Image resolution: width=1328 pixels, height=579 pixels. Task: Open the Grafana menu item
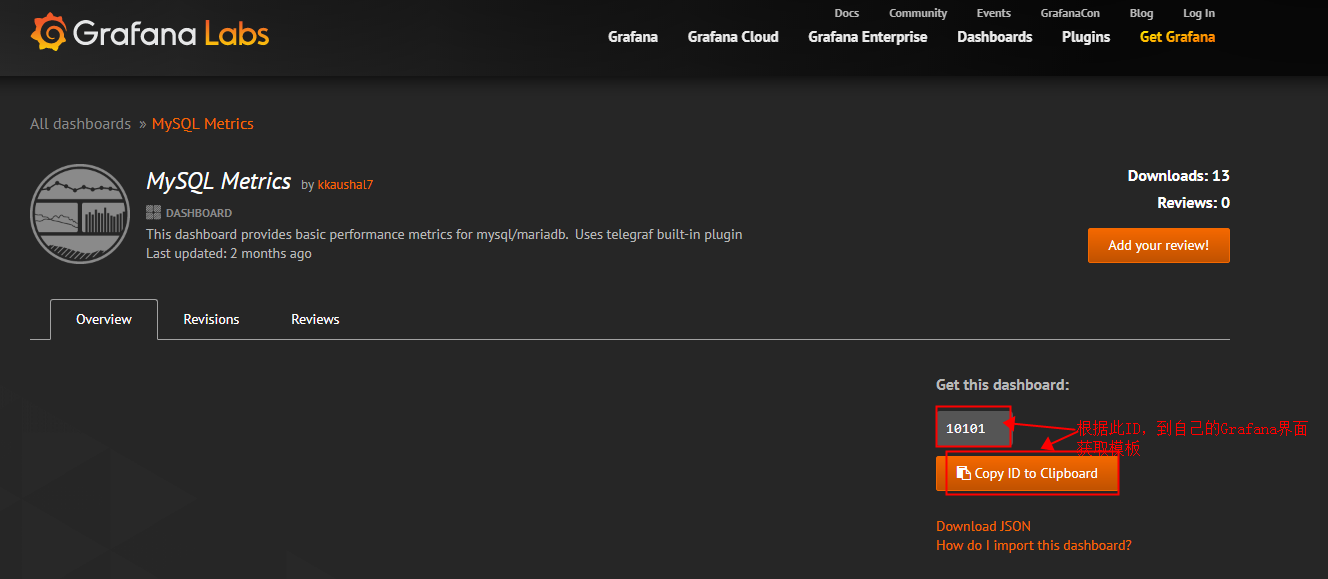[x=633, y=37]
